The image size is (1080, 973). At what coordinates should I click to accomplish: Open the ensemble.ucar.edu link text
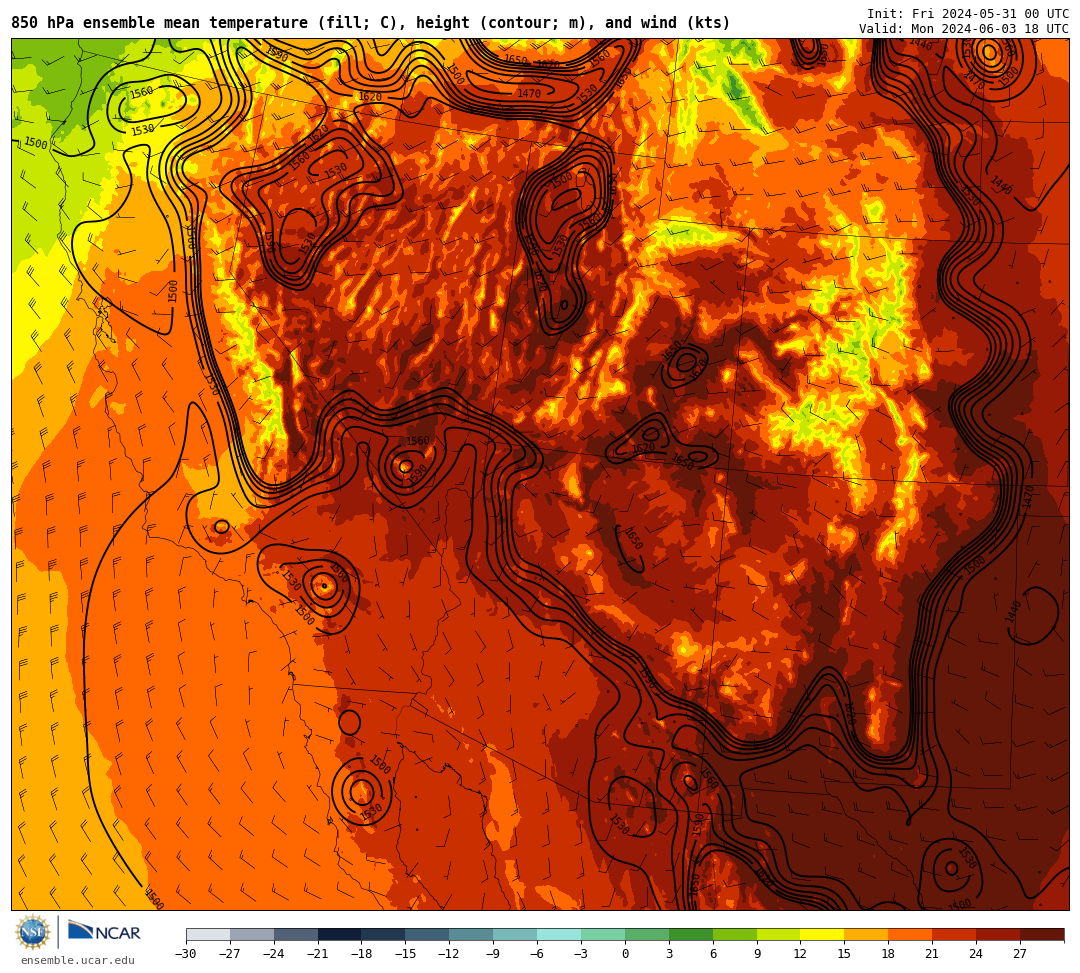click(78, 960)
